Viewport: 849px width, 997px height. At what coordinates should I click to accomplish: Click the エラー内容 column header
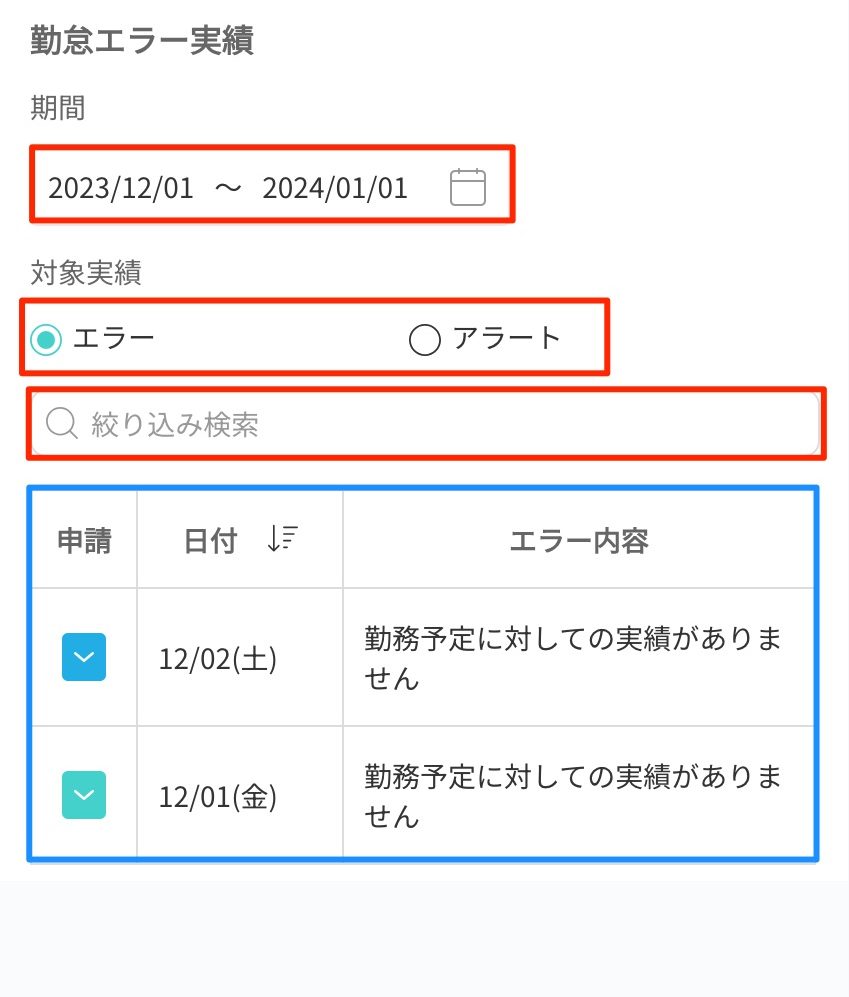[x=579, y=541]
